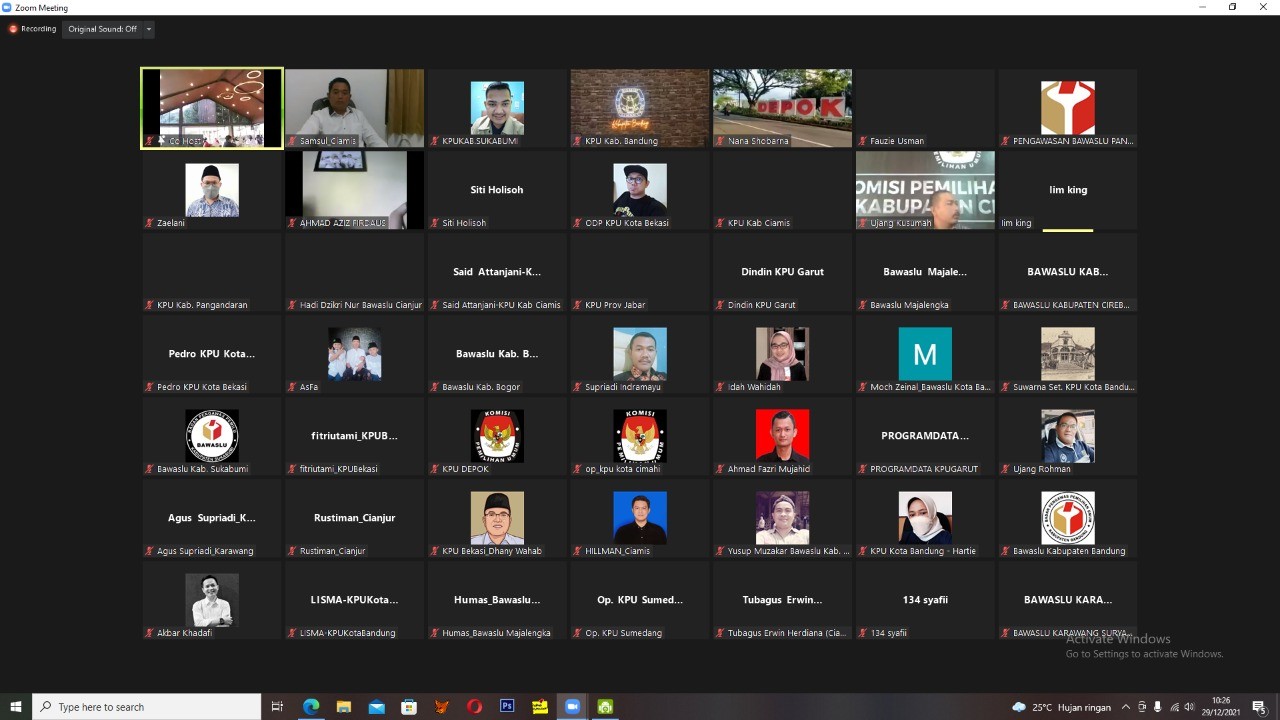Open Task View in the taskbar
1280x720 pixels.
(x=278, y=707)
